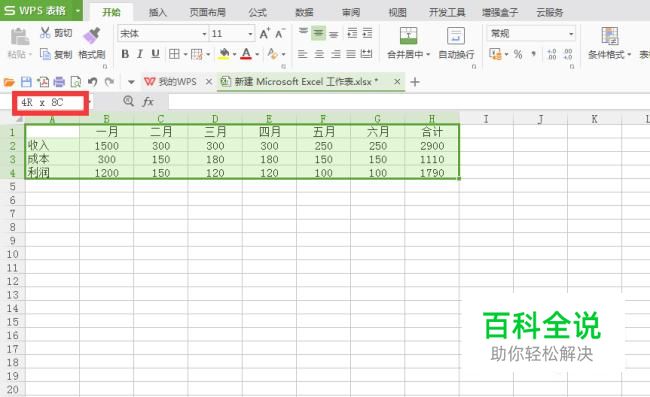Click the Cut scissors icon
The width and height of the screenshot is (650, 397).
45,33
